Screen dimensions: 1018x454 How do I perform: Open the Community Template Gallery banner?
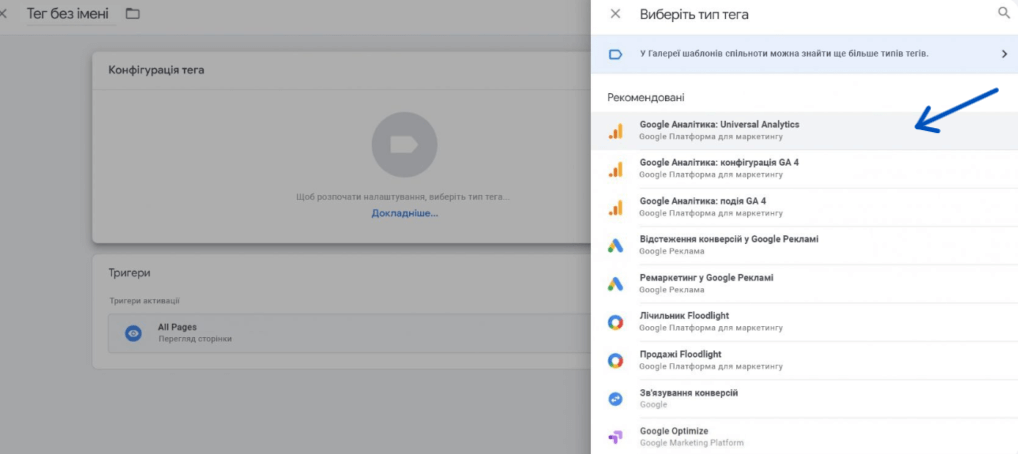[x=804, y=54]
